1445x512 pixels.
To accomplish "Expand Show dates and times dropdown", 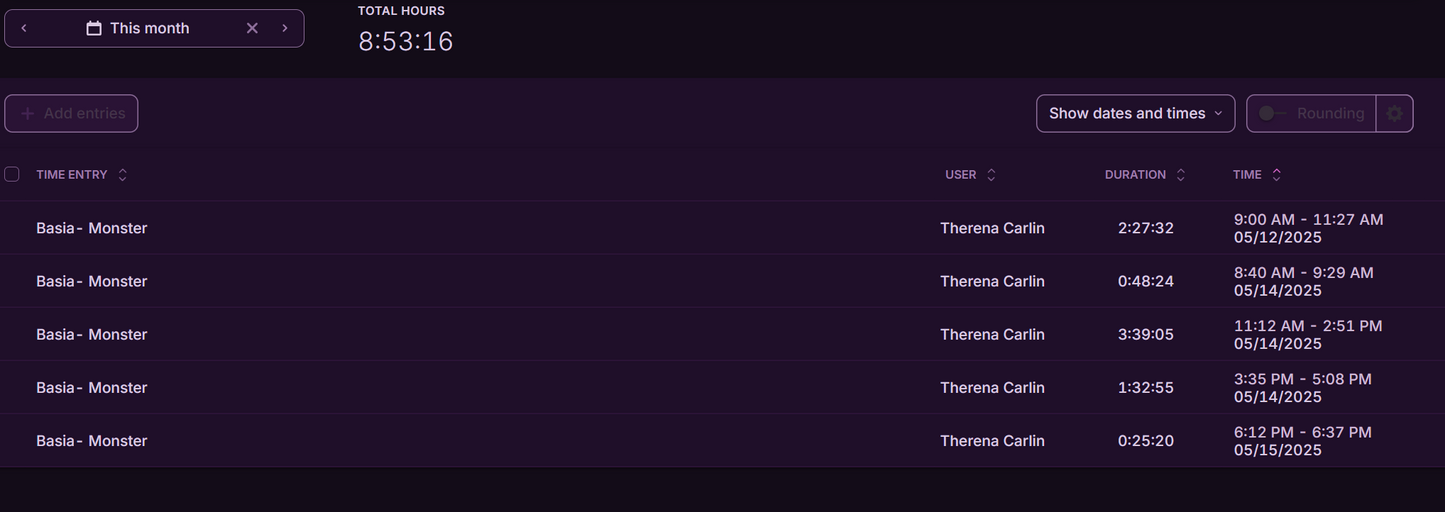I will 1135,114.
